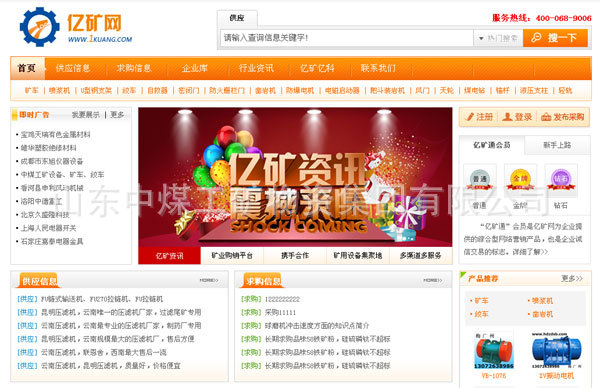Click the 注册 button
This screenshot has height=388, width=600.
click(479, 117)
